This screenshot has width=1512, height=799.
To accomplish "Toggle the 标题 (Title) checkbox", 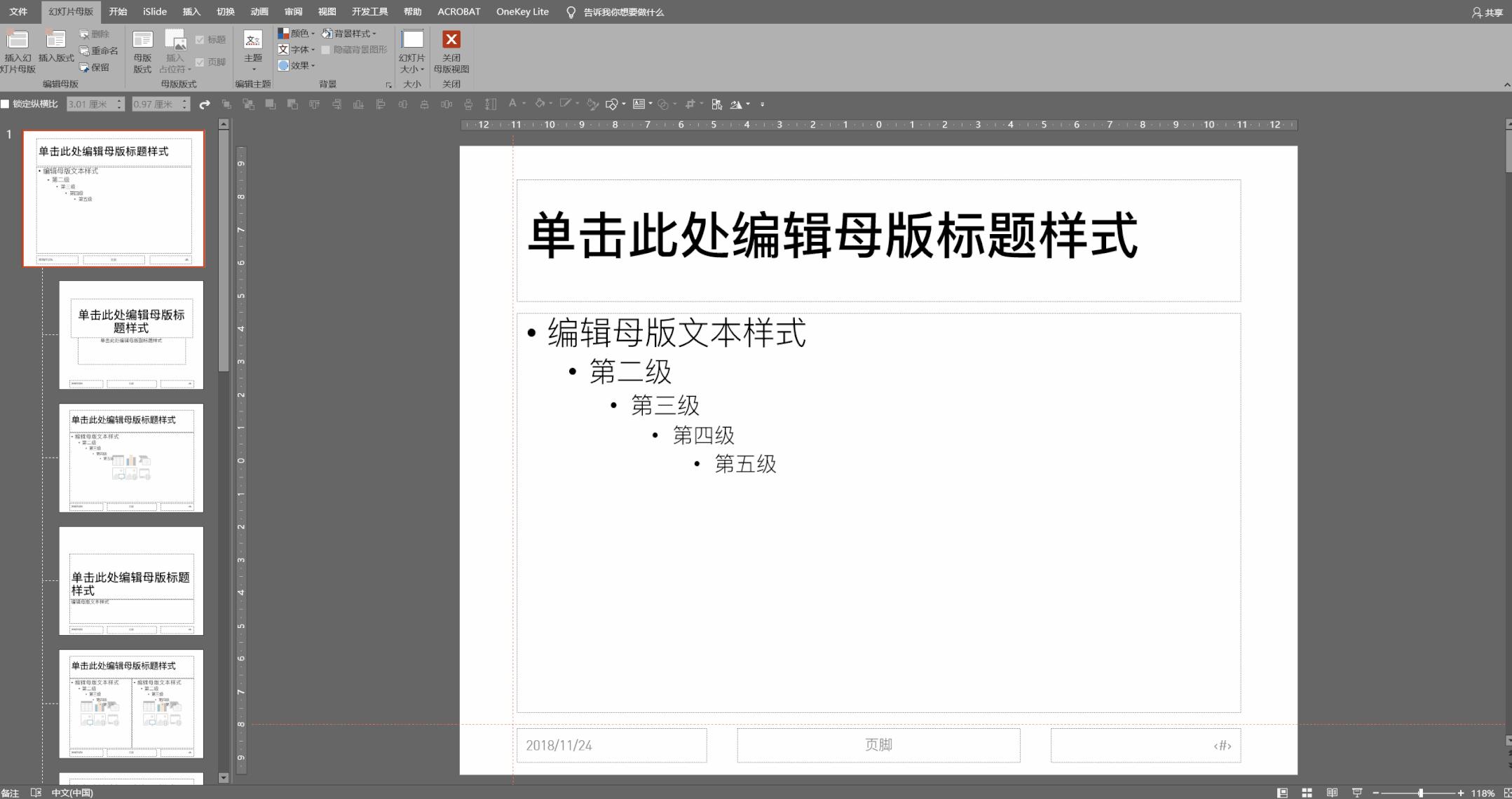I will point(201,39).
